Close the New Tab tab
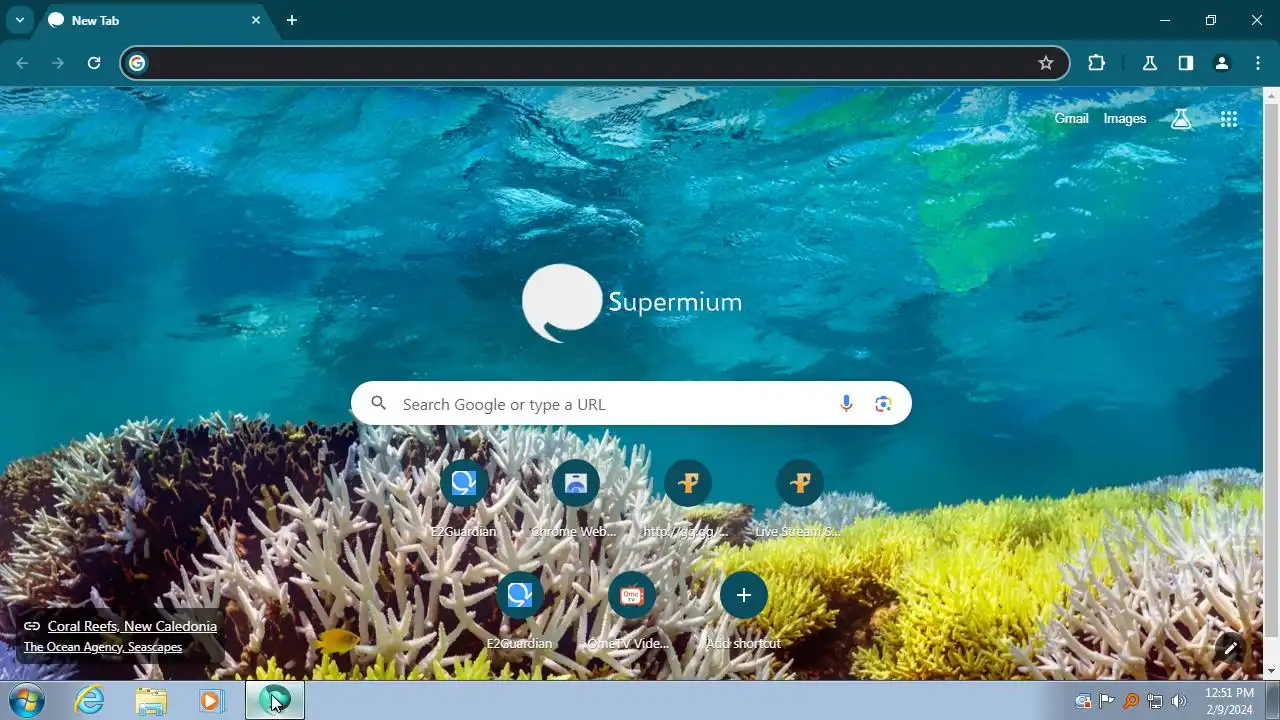1280x720 pixels. 256,20
